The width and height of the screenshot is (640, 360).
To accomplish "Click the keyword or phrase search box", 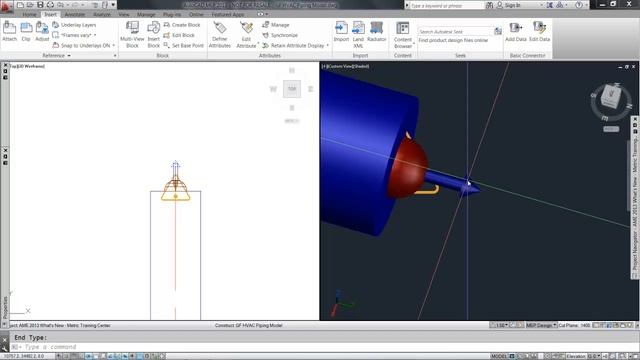I will pos(446,5).
